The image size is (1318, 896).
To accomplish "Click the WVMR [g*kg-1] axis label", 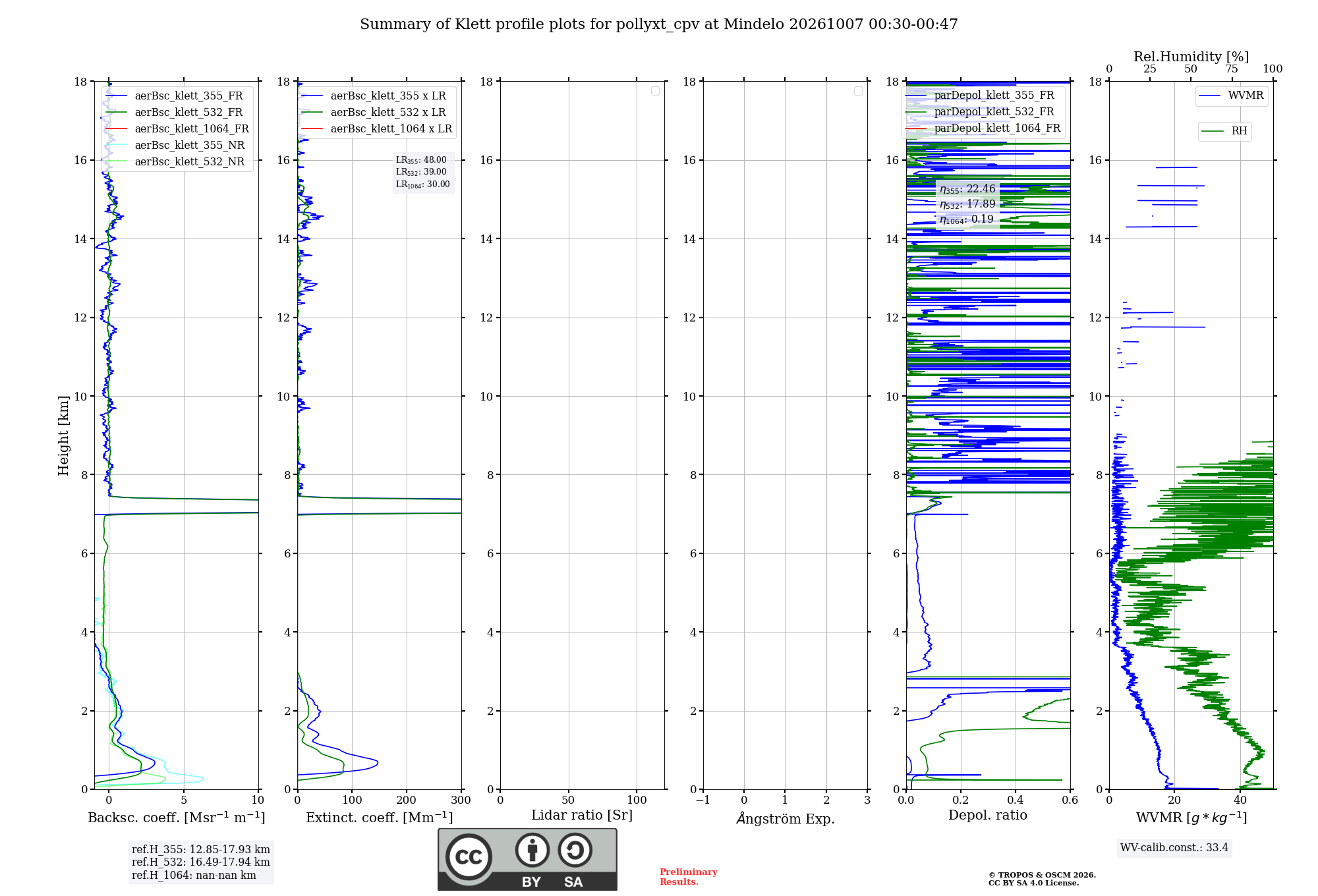I will coord(1191,818).
